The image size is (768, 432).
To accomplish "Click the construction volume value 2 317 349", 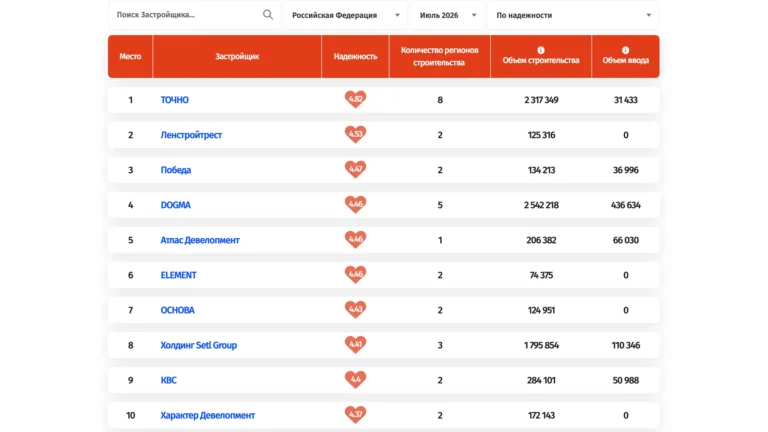I will coord(541,100).
